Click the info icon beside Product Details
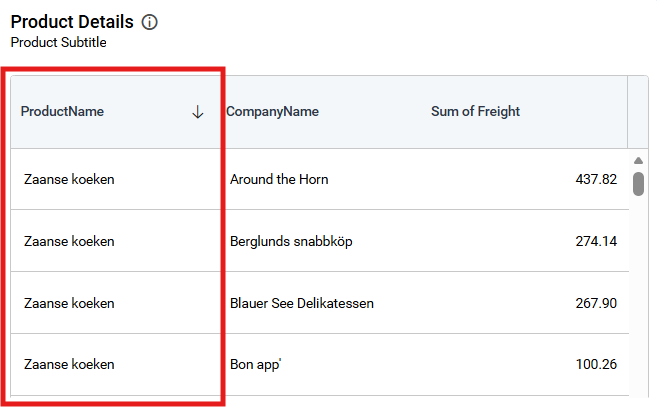 pos(150,22)
